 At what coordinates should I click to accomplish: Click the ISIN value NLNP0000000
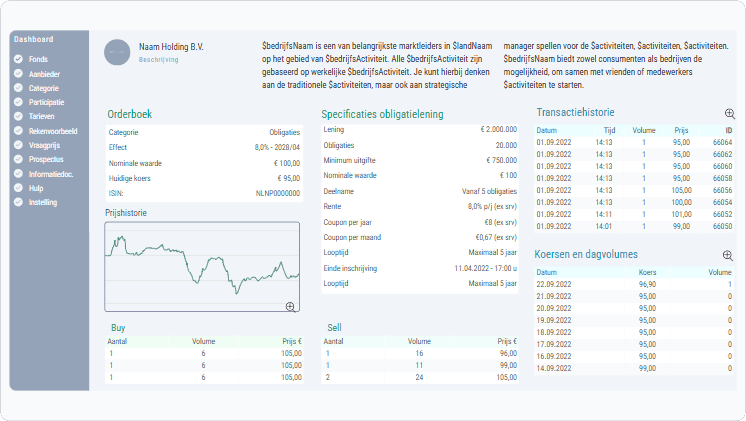(x=278, y=194)
